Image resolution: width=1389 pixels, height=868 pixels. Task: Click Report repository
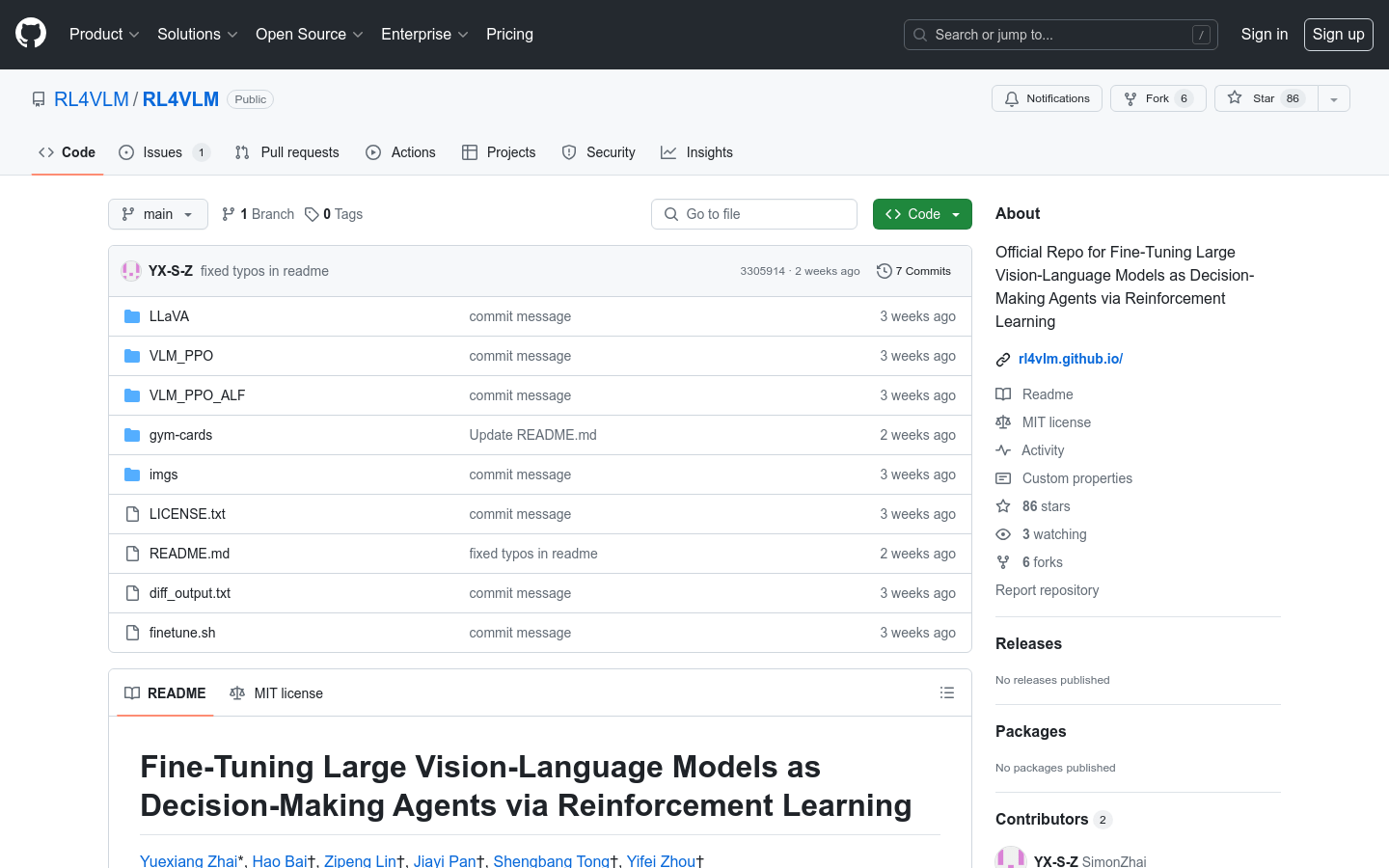(1047, 590)
